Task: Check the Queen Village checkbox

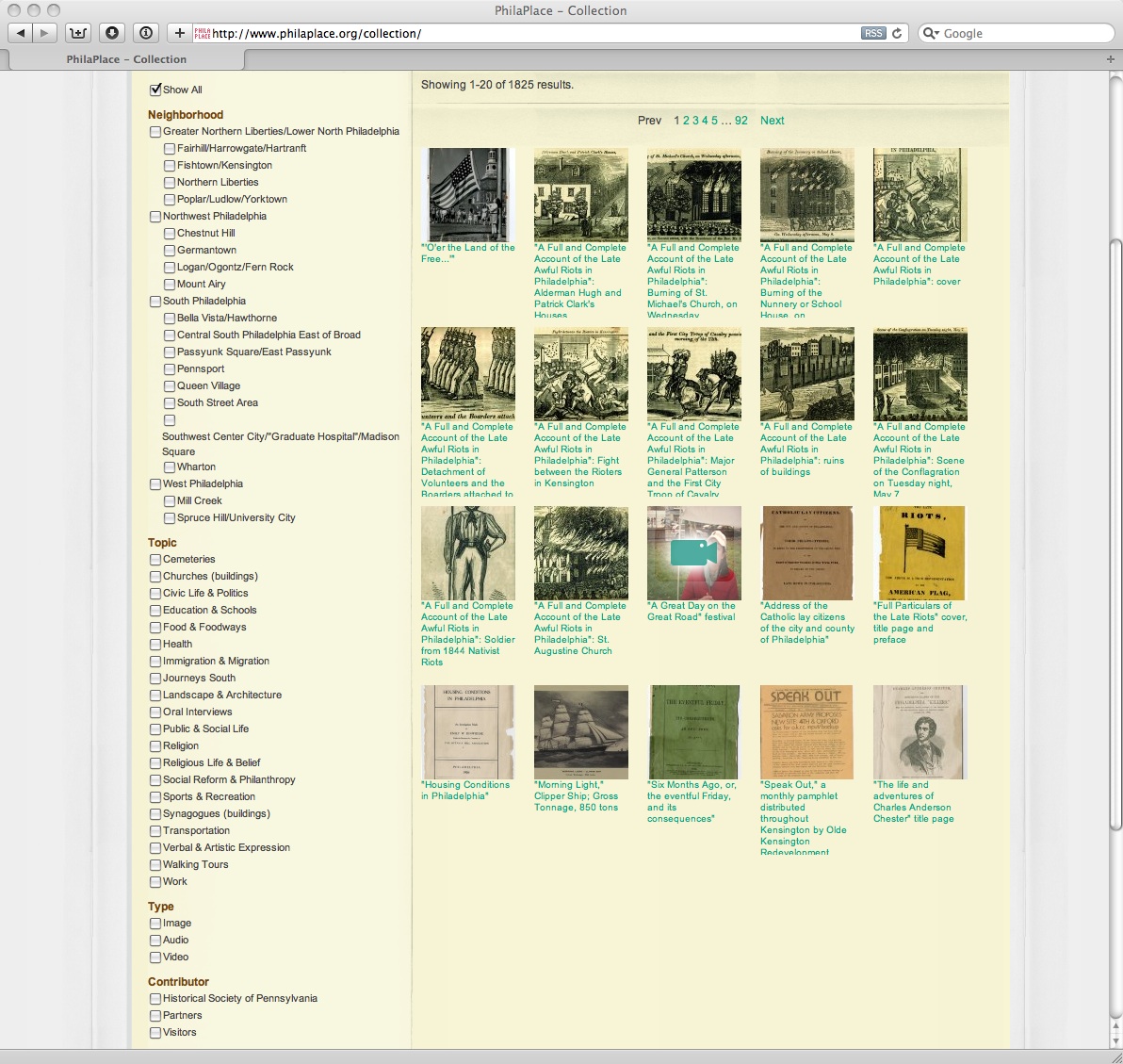Action: pyautogui.click(x=170, y=386)
